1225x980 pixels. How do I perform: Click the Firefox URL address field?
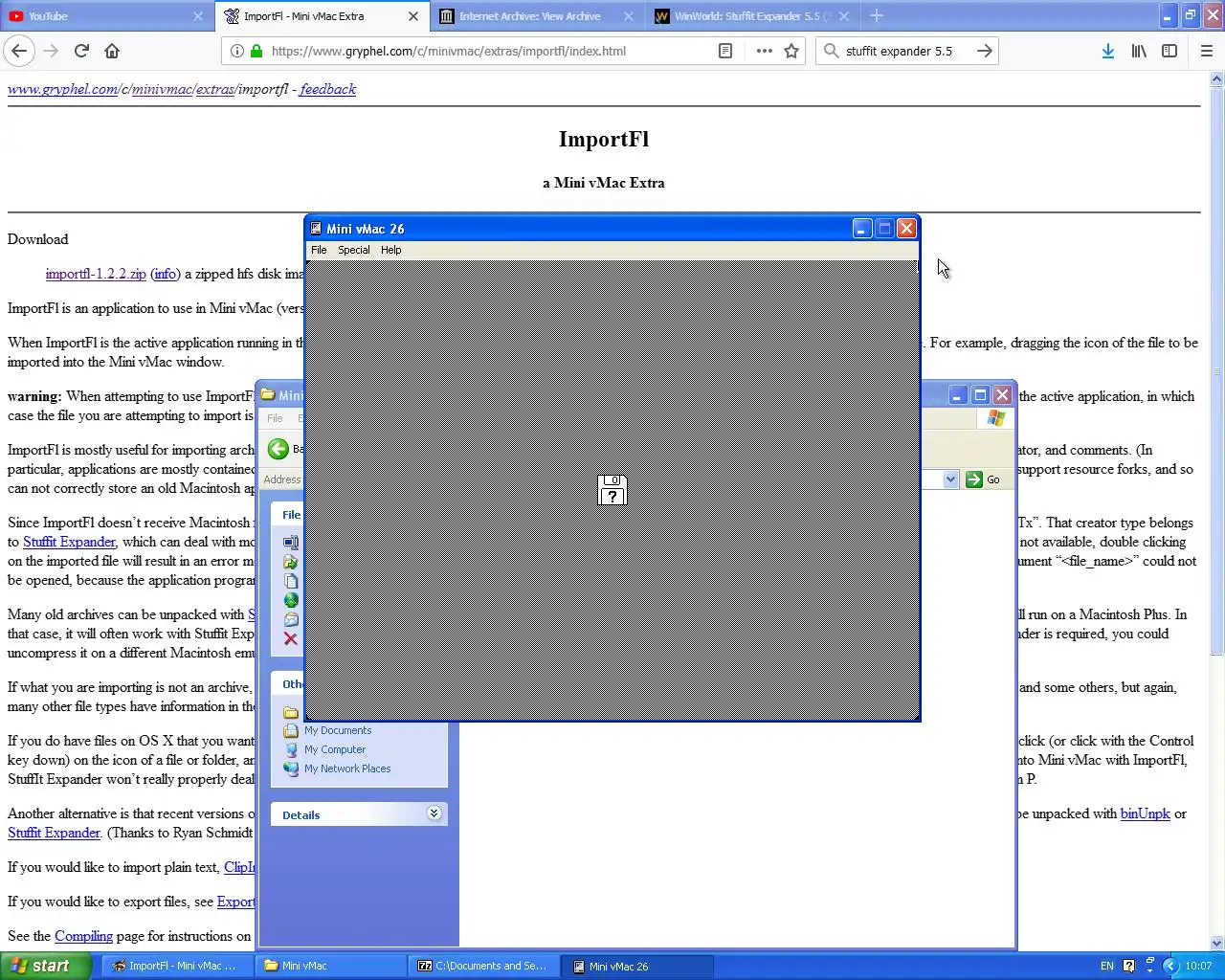click(488, 51)
